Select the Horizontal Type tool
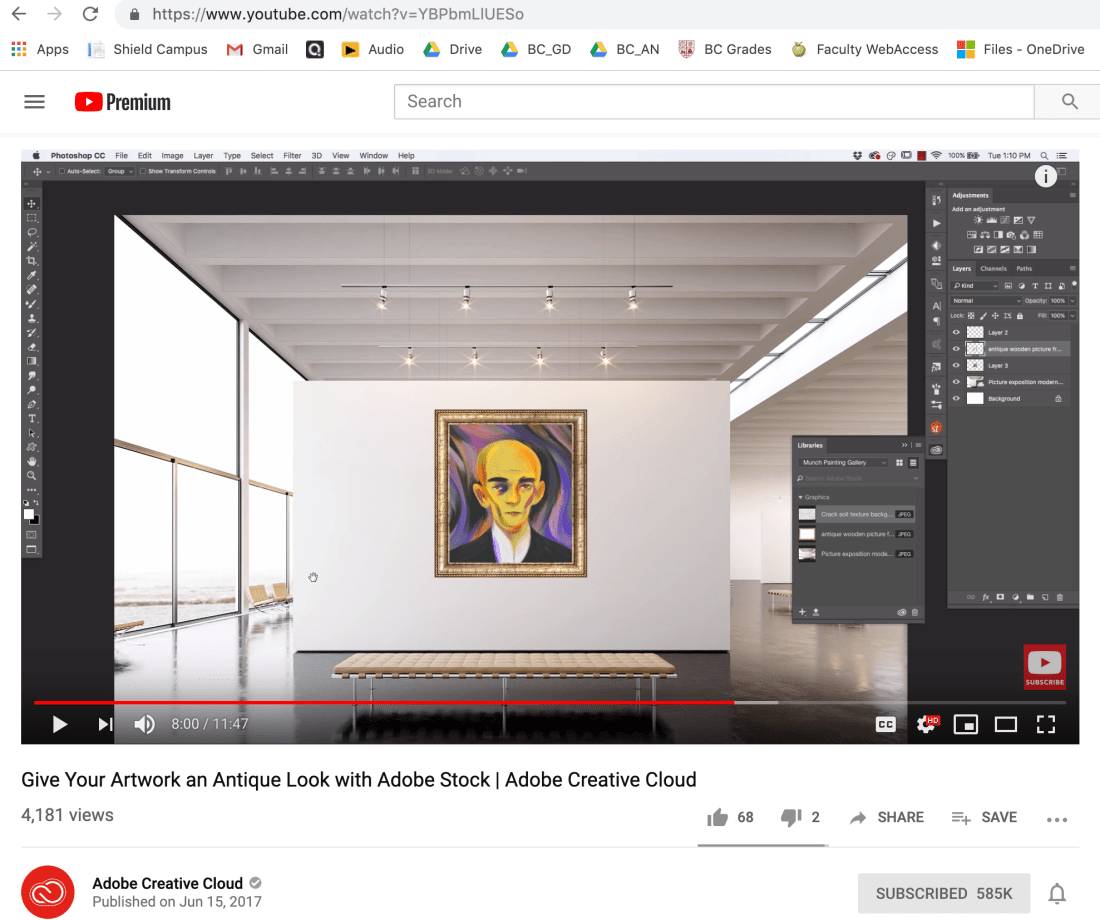Image resolution: width=1100 pixels, height=920 pixels. pyautogui.click(x=32, y=418)
